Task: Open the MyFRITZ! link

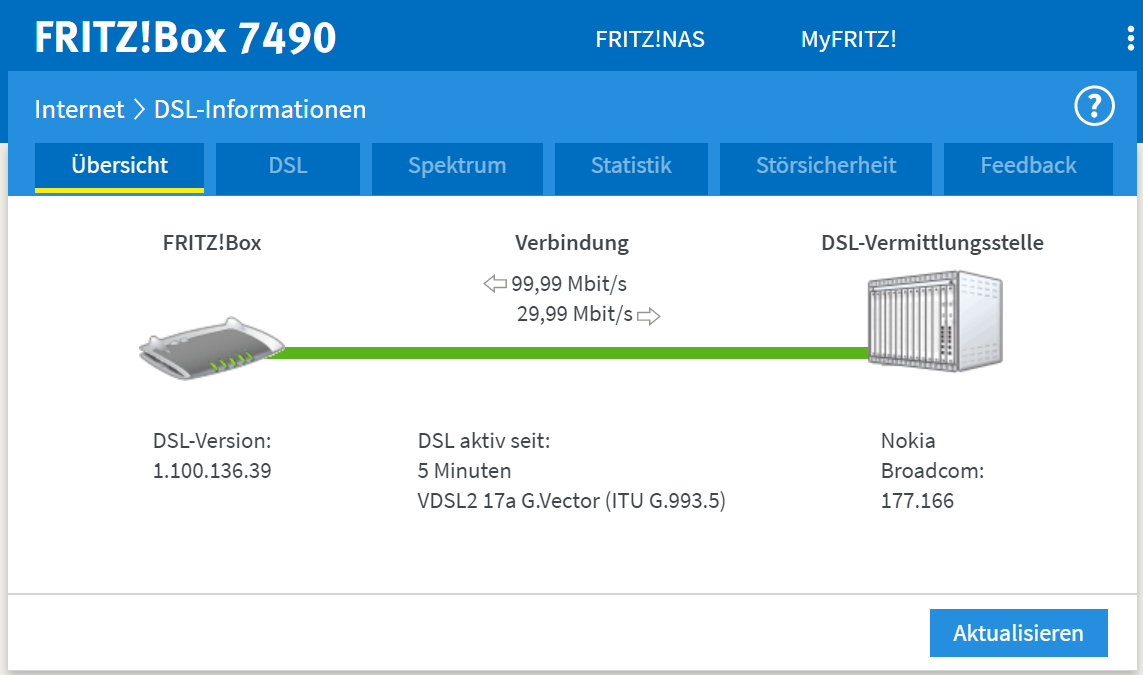Action: pyautogui.click(x=848, y=40)
